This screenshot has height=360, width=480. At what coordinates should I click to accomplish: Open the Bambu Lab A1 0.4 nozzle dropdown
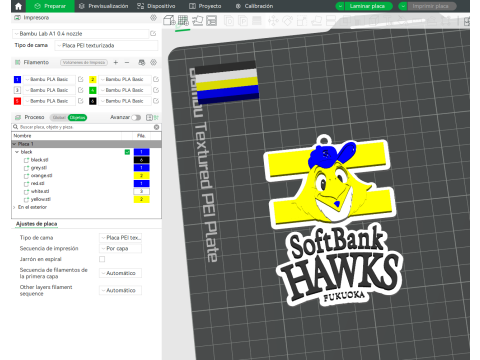tap(80, 34)
